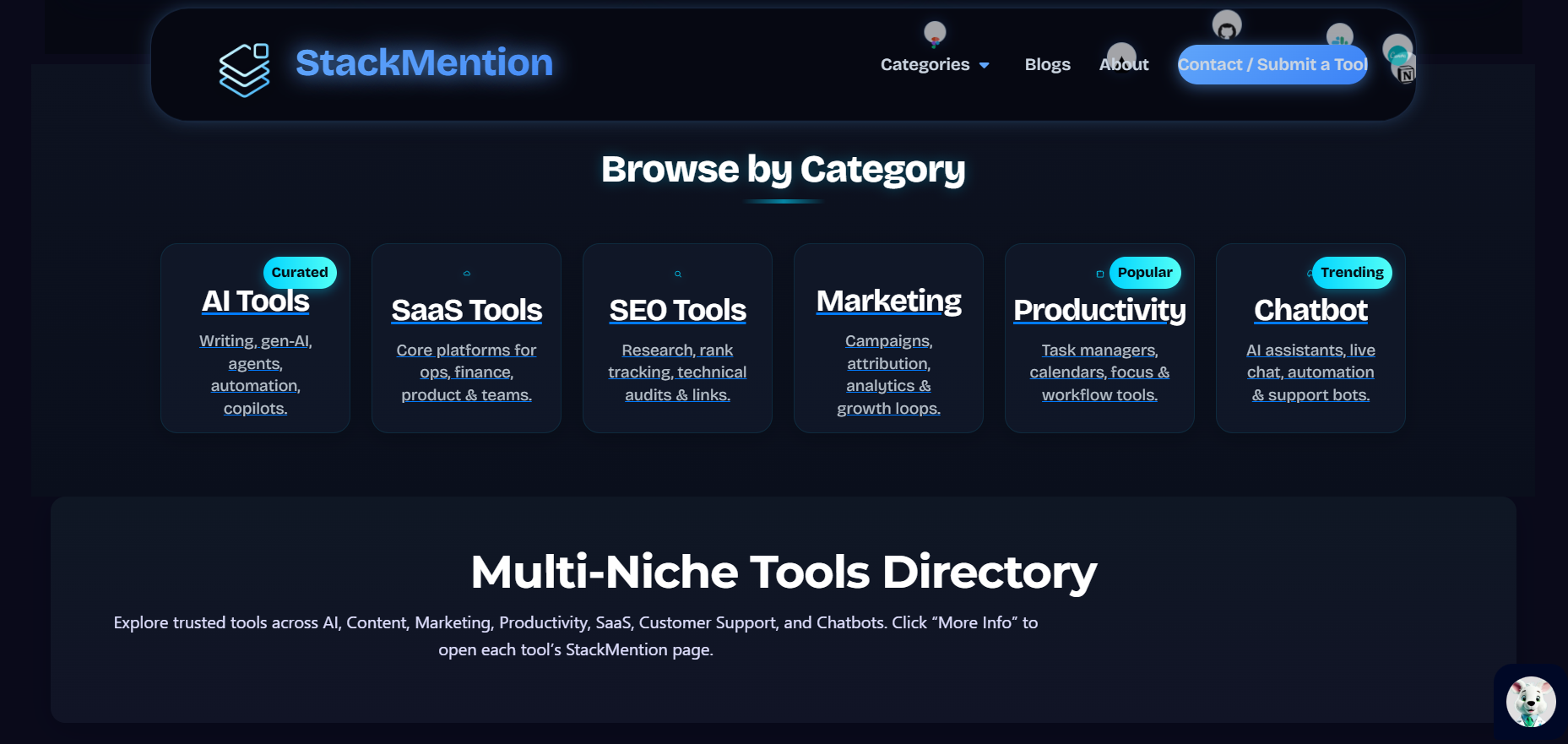Click the StackMention stacked-layers logo icon
The image size is (1568, 744).
(245, 70)
